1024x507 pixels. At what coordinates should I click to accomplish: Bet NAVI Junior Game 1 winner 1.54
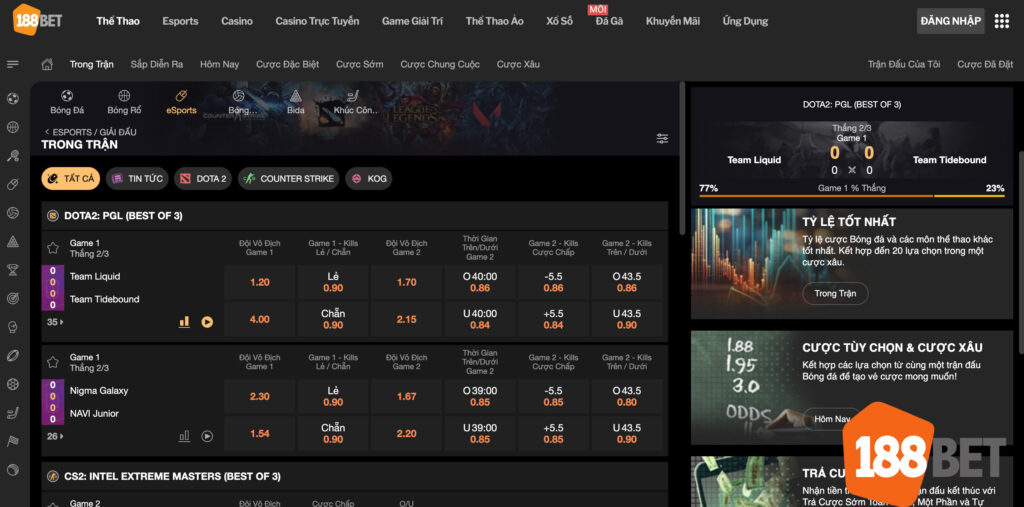point(259,434)
